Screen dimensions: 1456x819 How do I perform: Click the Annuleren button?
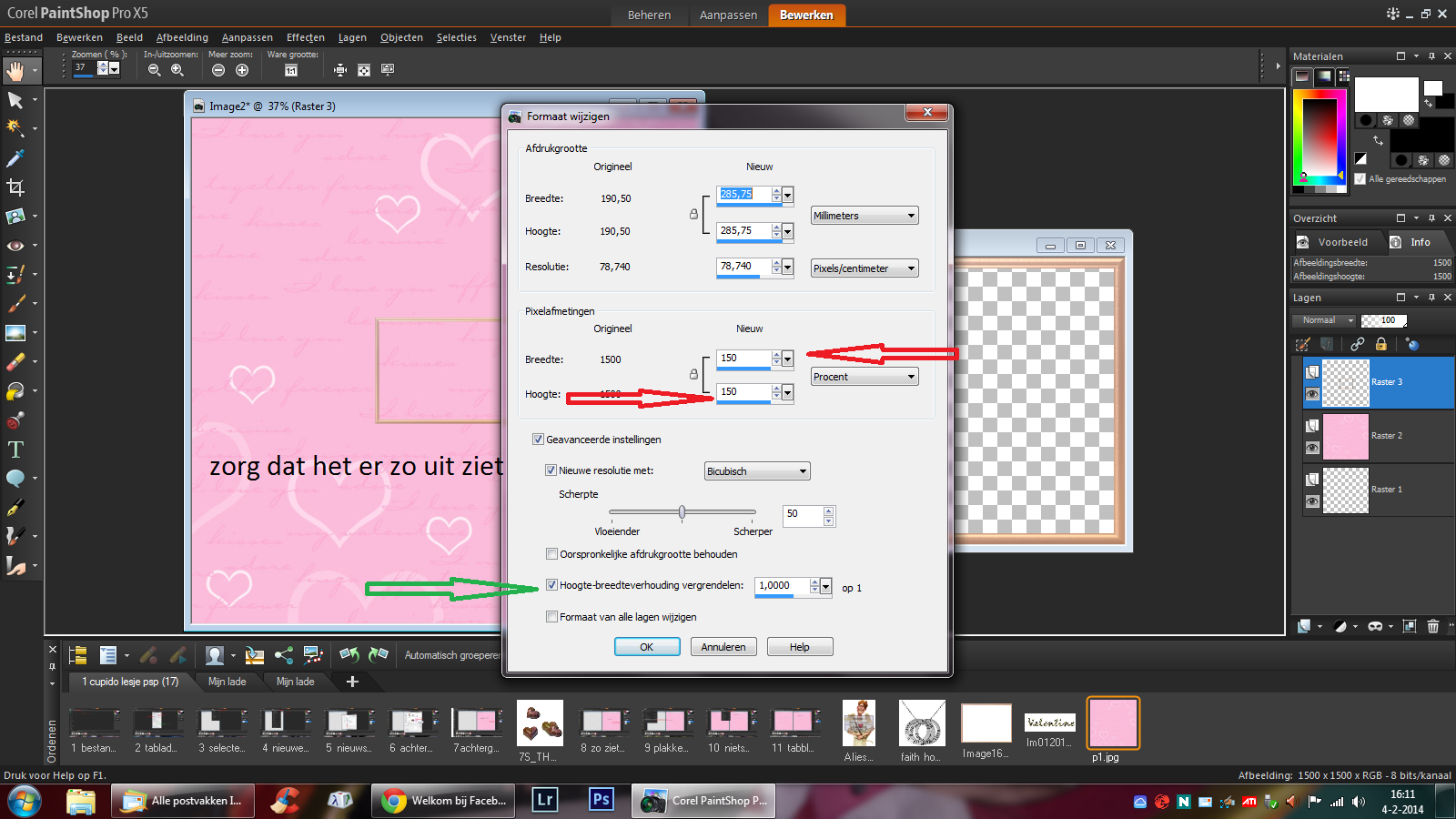point(723,647)
